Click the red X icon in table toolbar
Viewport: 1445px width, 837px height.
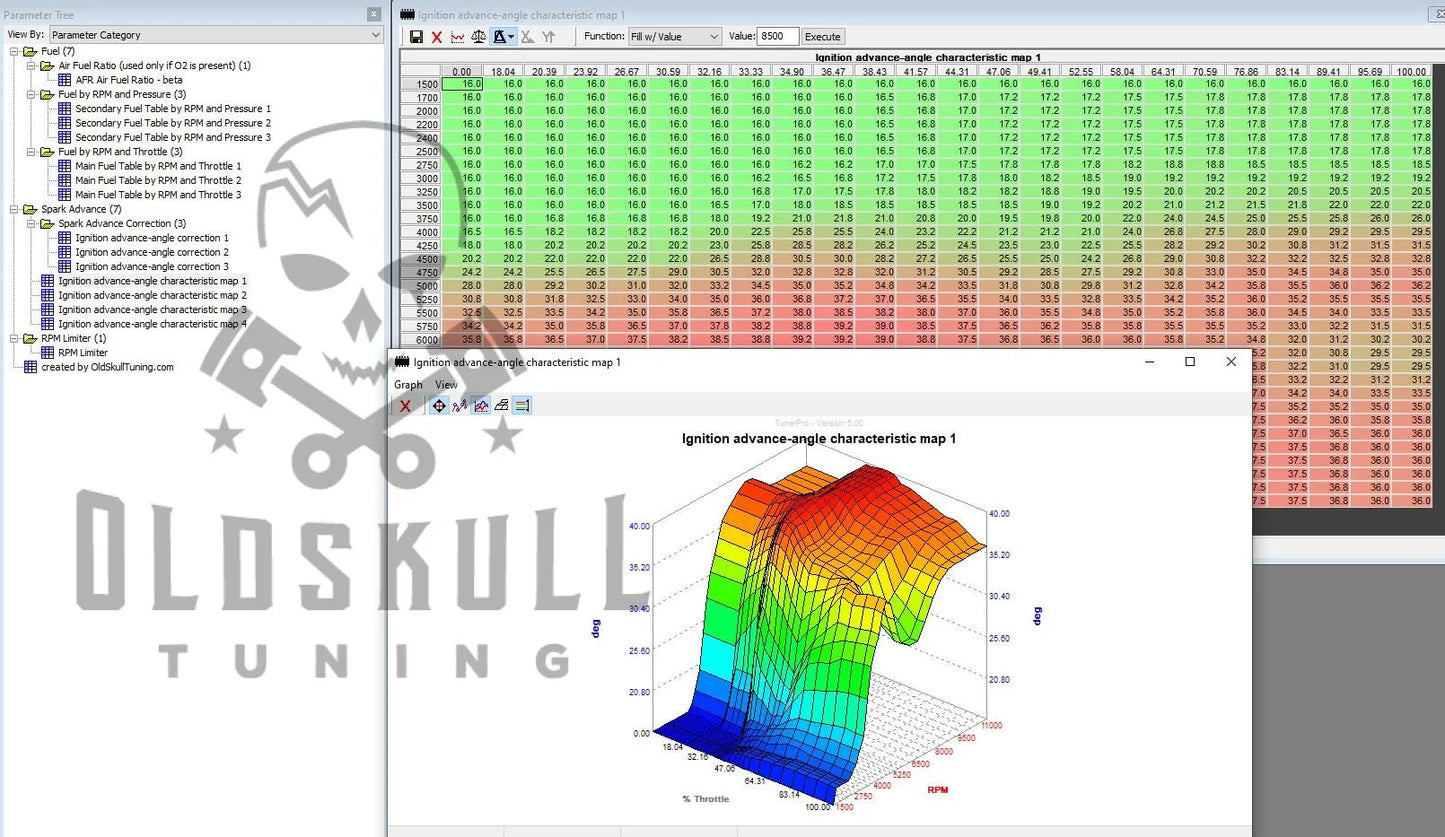point(437,37)
